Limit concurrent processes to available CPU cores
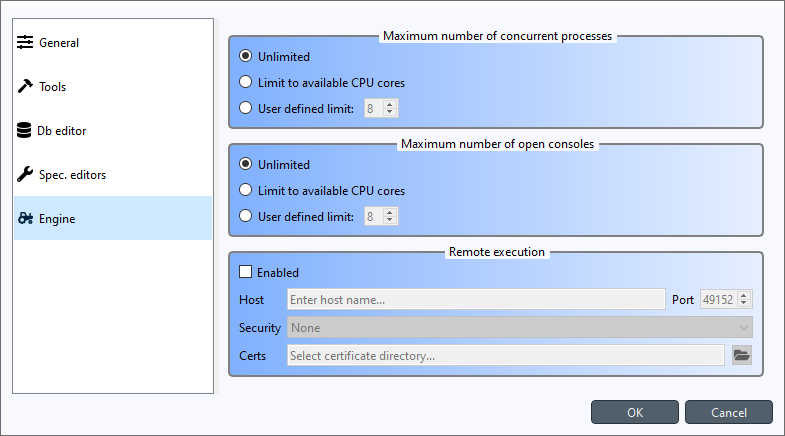This screenshot has height=436, width=785. coord(245,82)
